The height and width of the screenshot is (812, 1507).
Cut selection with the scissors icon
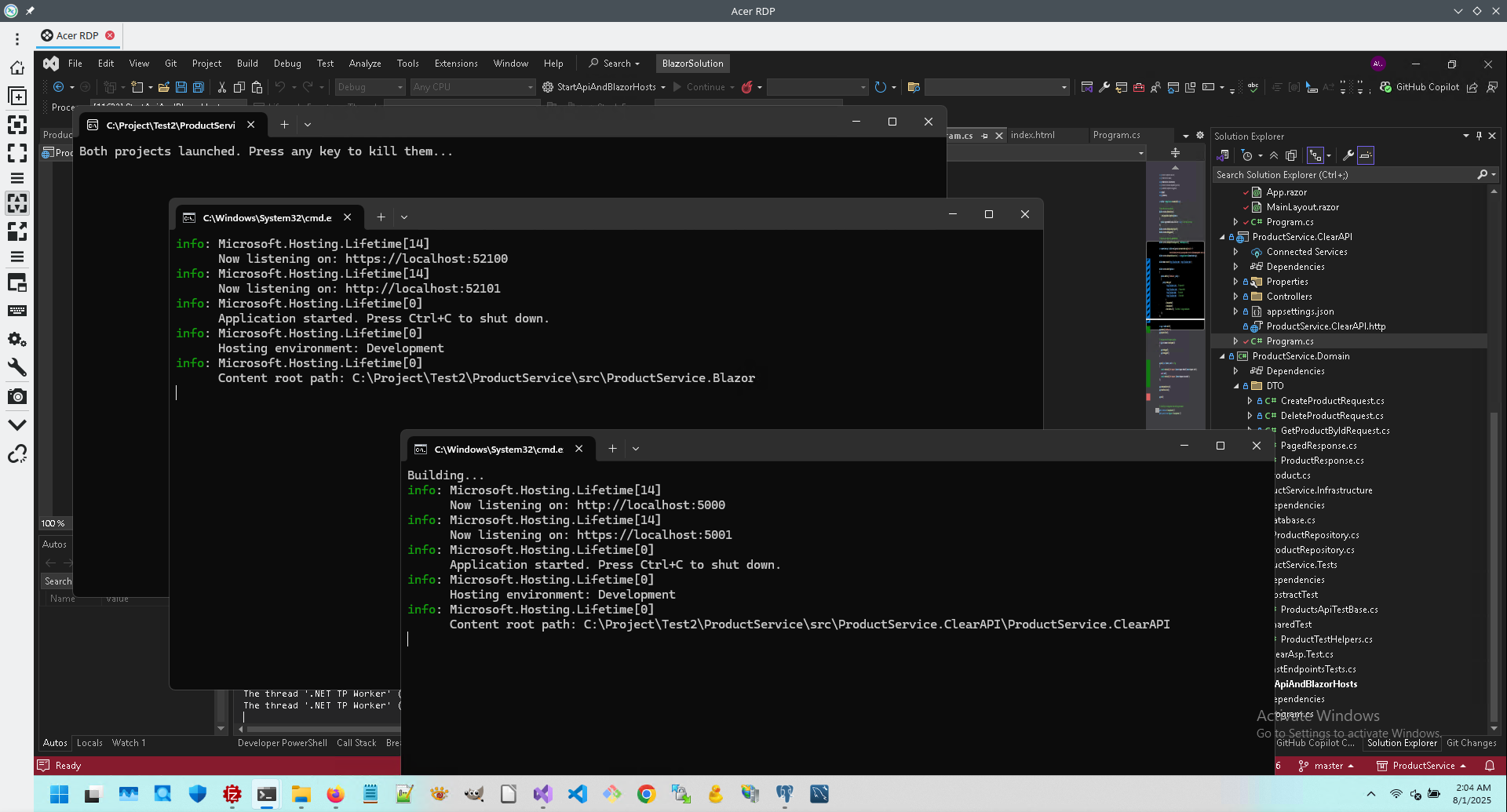[x=222, y=87]
